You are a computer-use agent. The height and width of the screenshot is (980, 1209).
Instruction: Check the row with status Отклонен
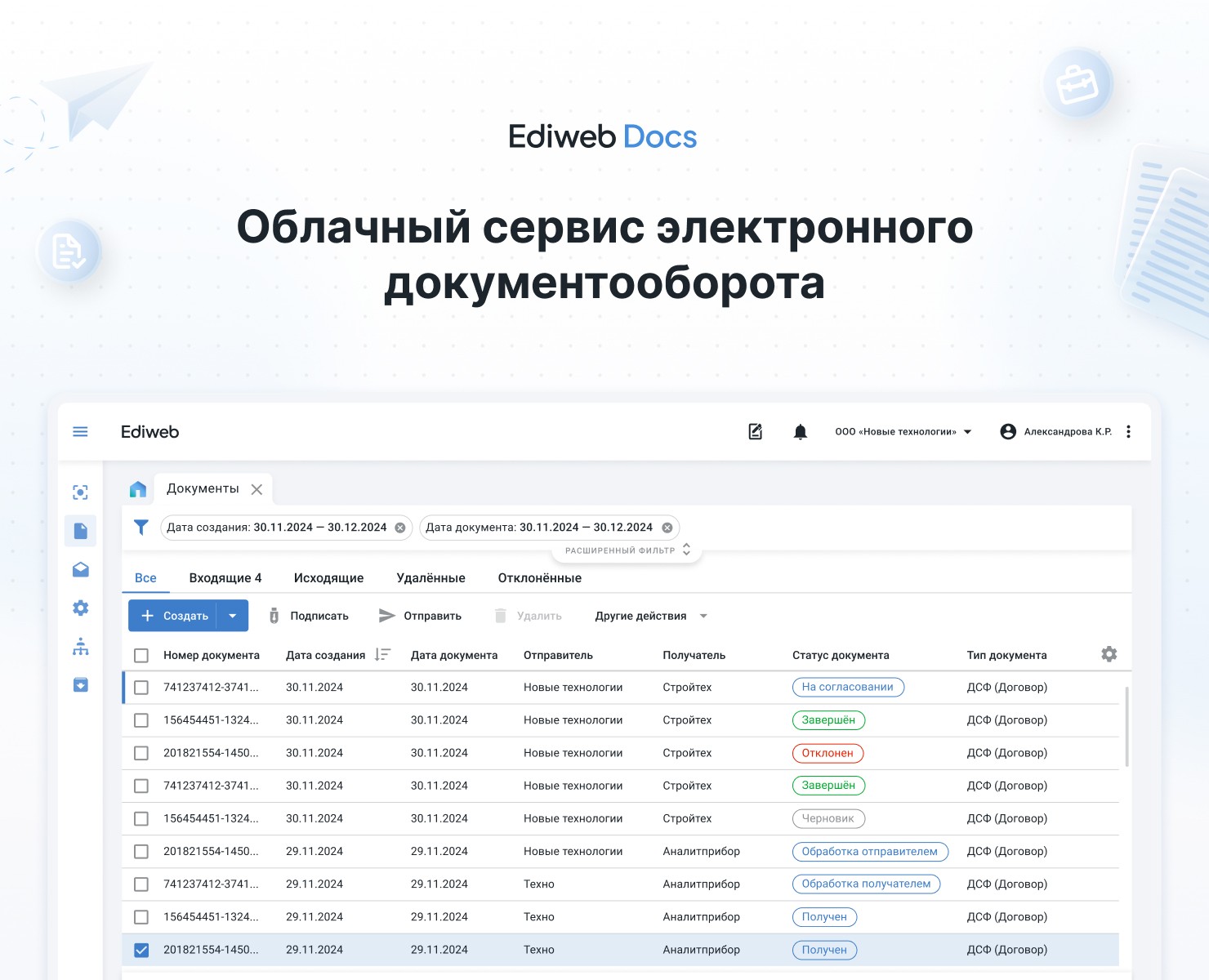[x=141, y=753]
